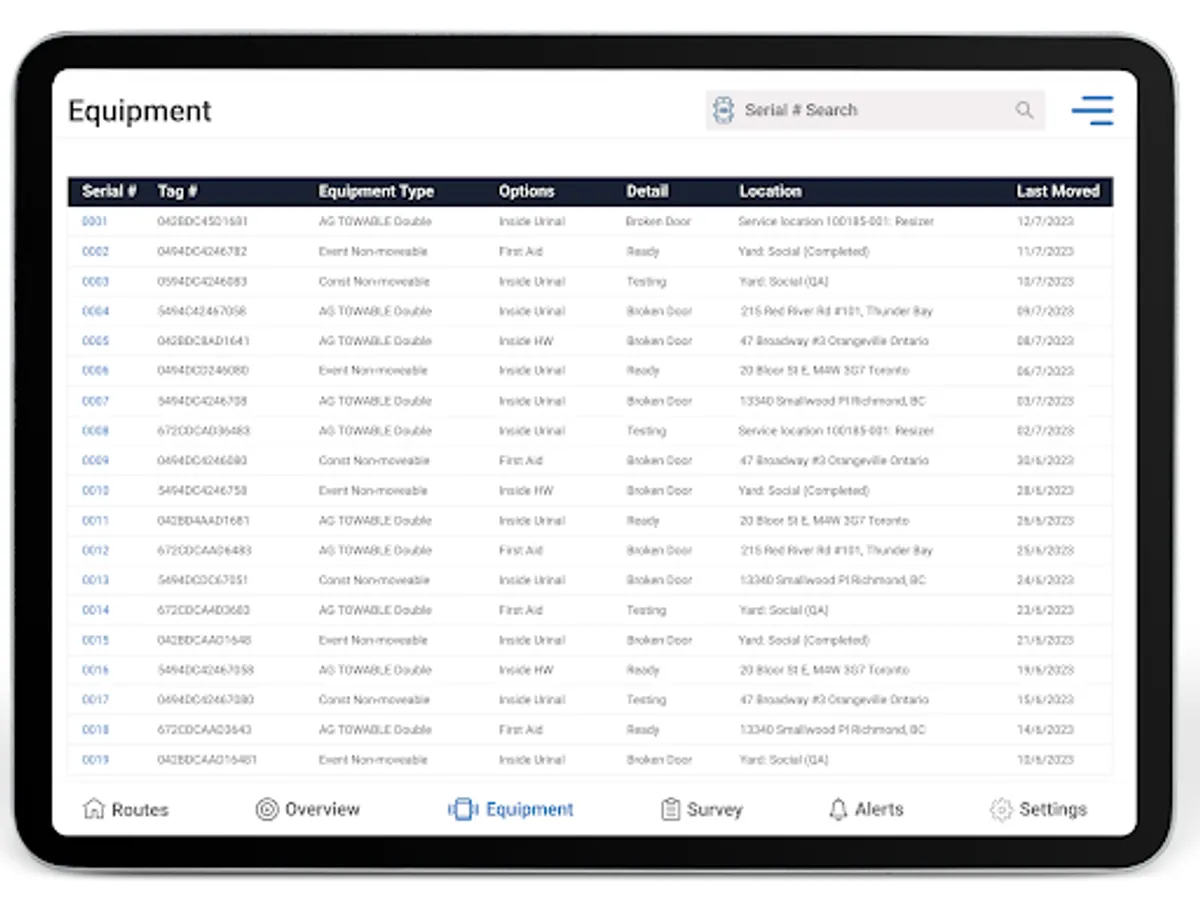This screenshot has height=900, width=1200.
Task: Open serial number 0009 link
Action: click(x=95, y=460)
